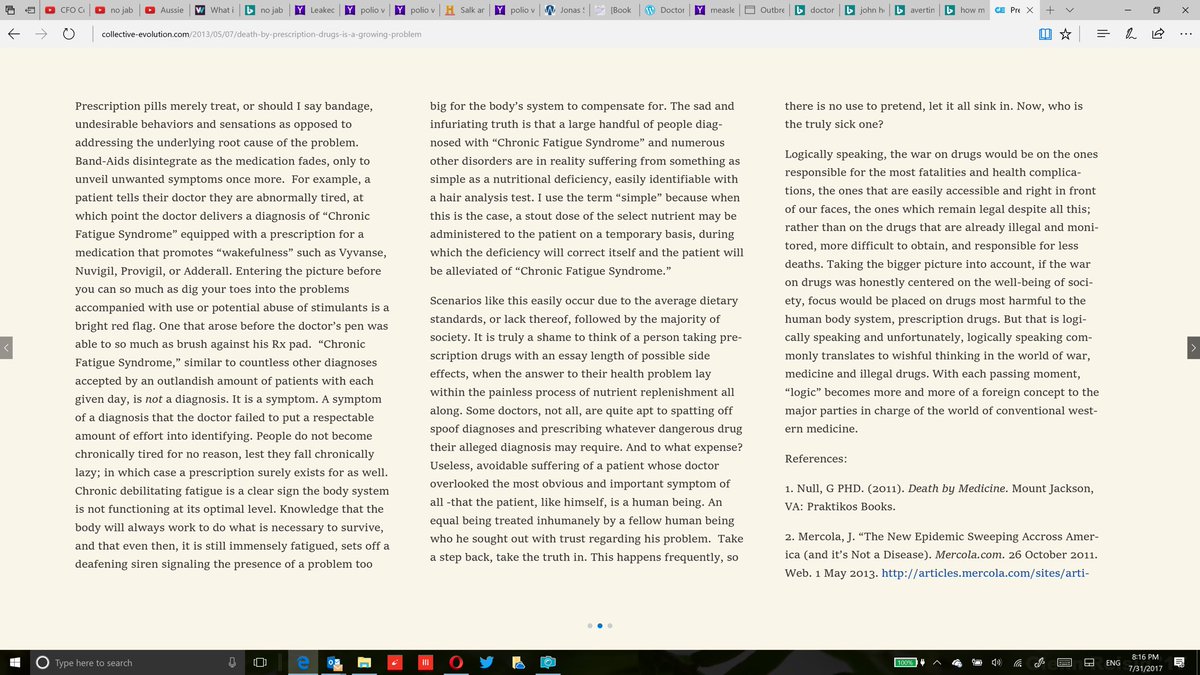Open the Share icon in Edge toolbar
Viewport: 1200px width, 675px height.
(1157, 33)
